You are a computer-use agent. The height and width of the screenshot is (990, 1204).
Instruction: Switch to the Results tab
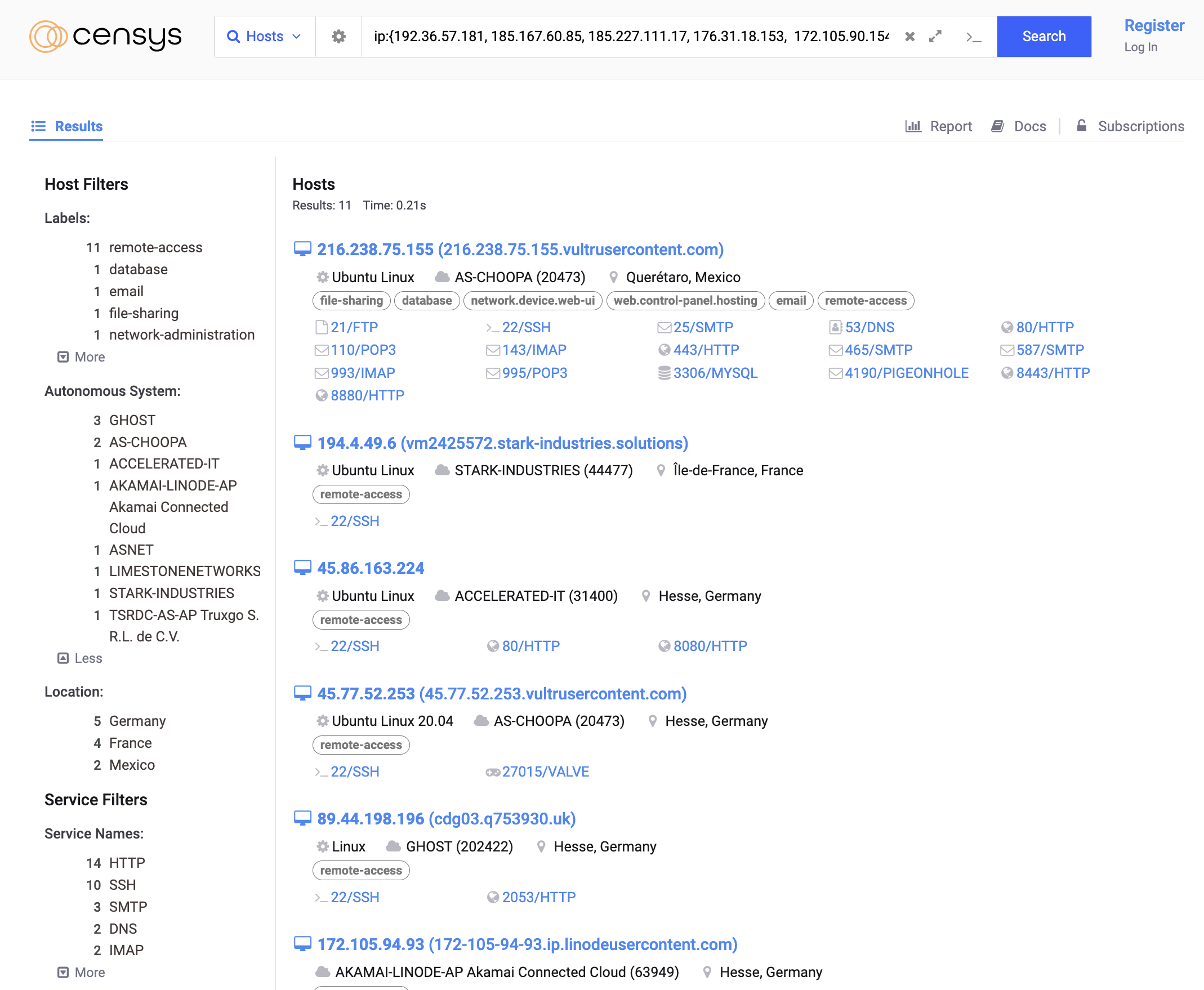pyautogui.click(x=66, y=126)
